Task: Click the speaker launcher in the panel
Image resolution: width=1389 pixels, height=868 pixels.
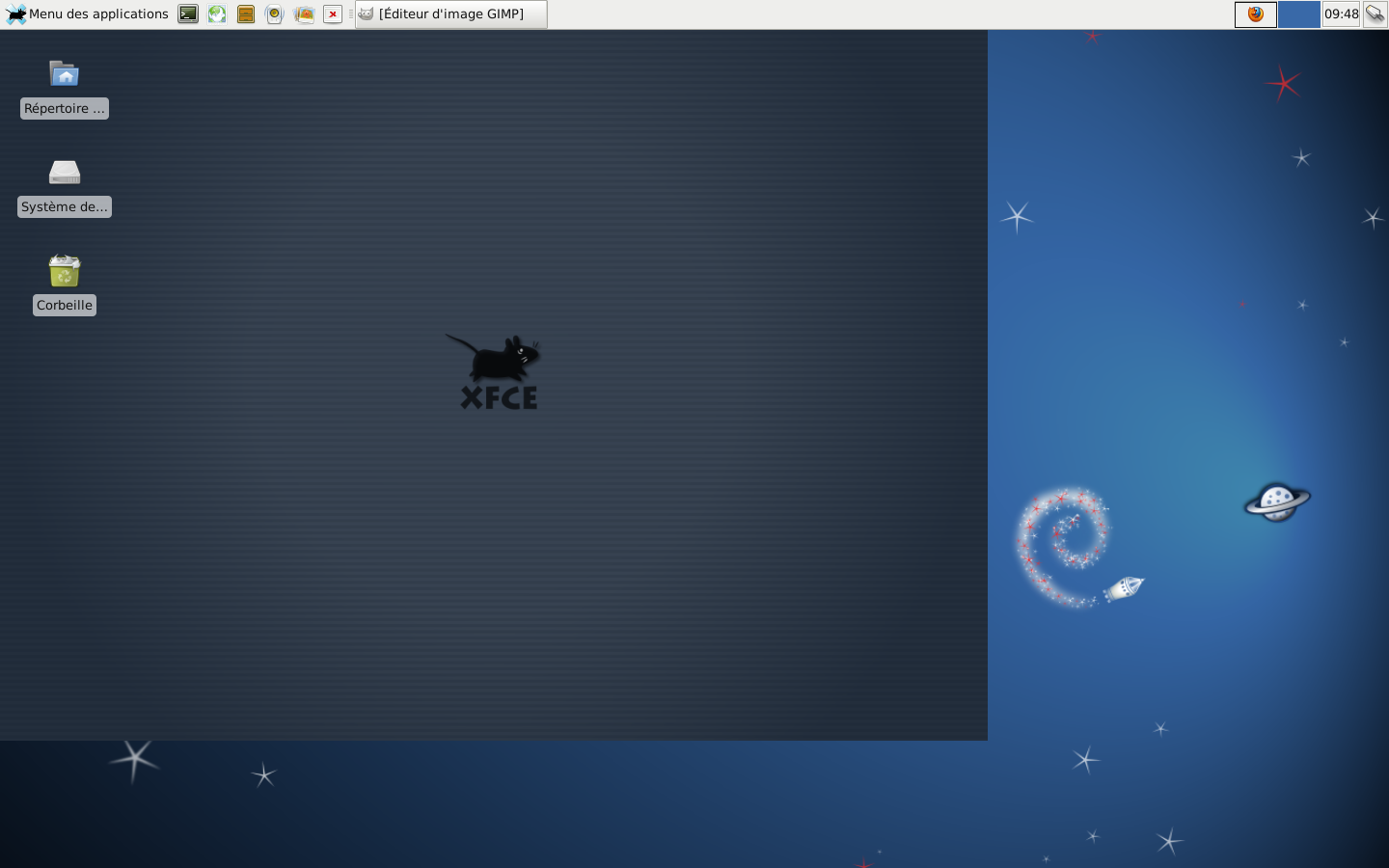Action: tap(275, 14)
